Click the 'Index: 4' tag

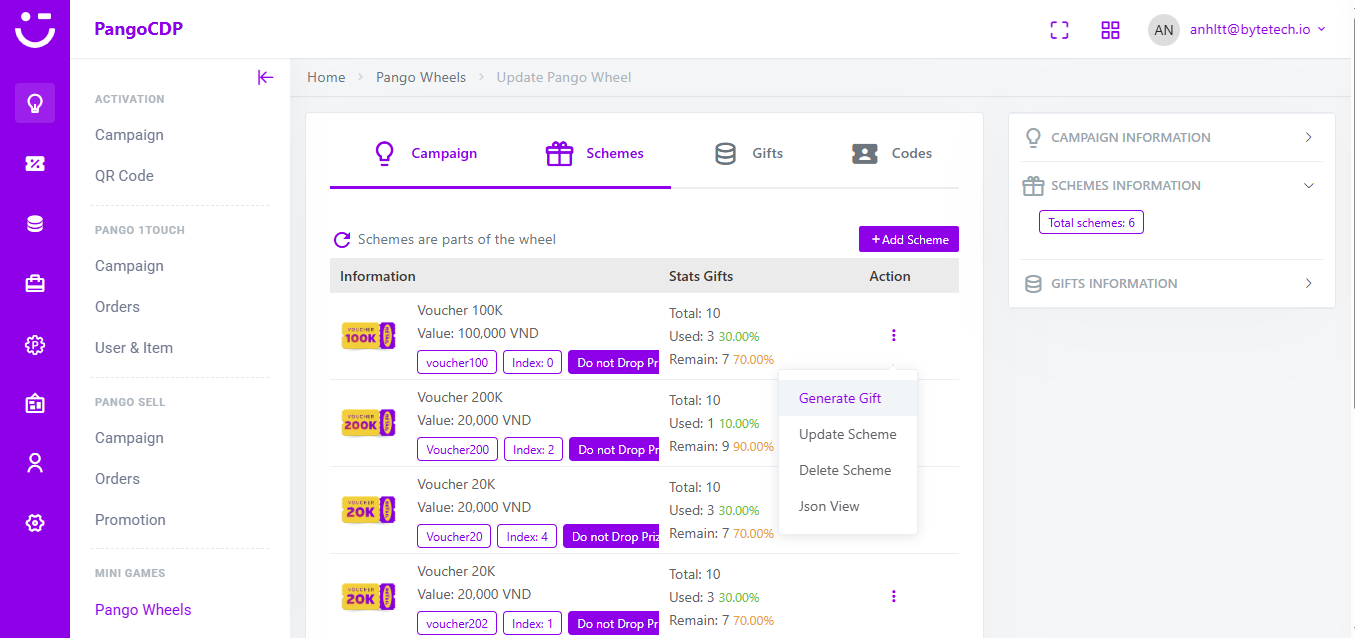527,536
